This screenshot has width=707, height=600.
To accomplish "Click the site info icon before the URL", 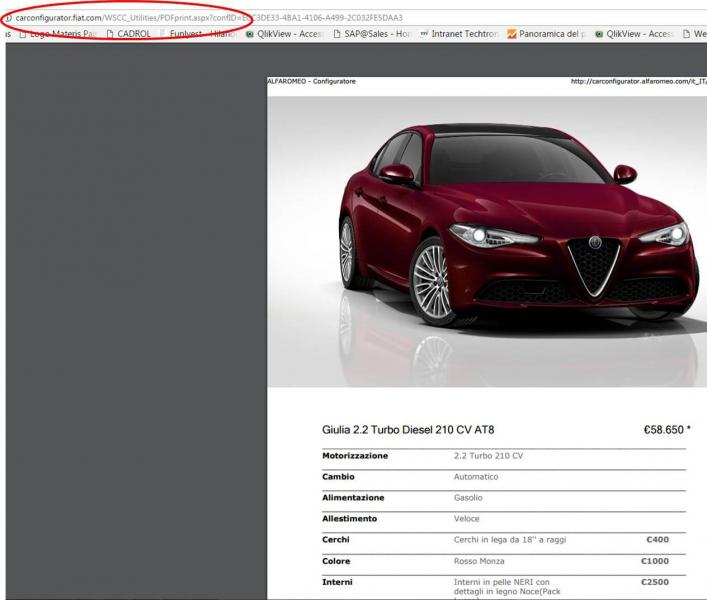I will 8,18.
